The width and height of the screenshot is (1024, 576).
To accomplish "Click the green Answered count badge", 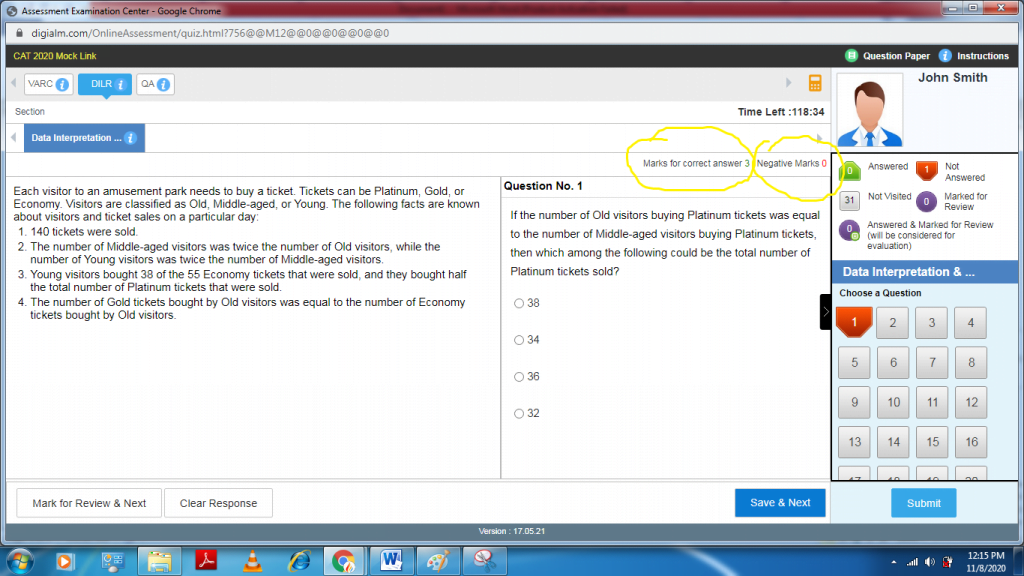I will click(x=850, y=171).
